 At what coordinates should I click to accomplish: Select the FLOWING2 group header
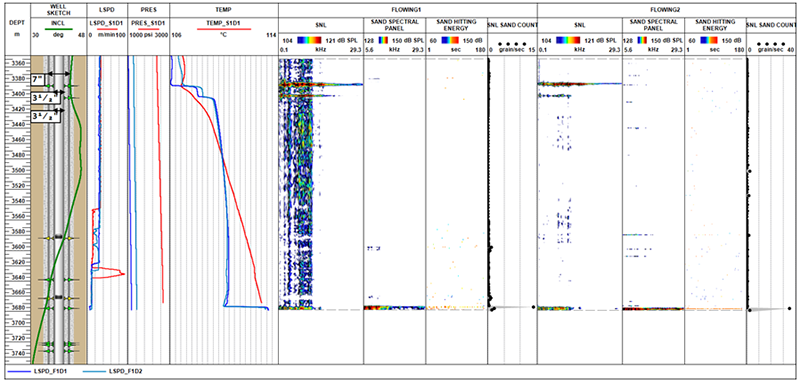coord(666,9)
